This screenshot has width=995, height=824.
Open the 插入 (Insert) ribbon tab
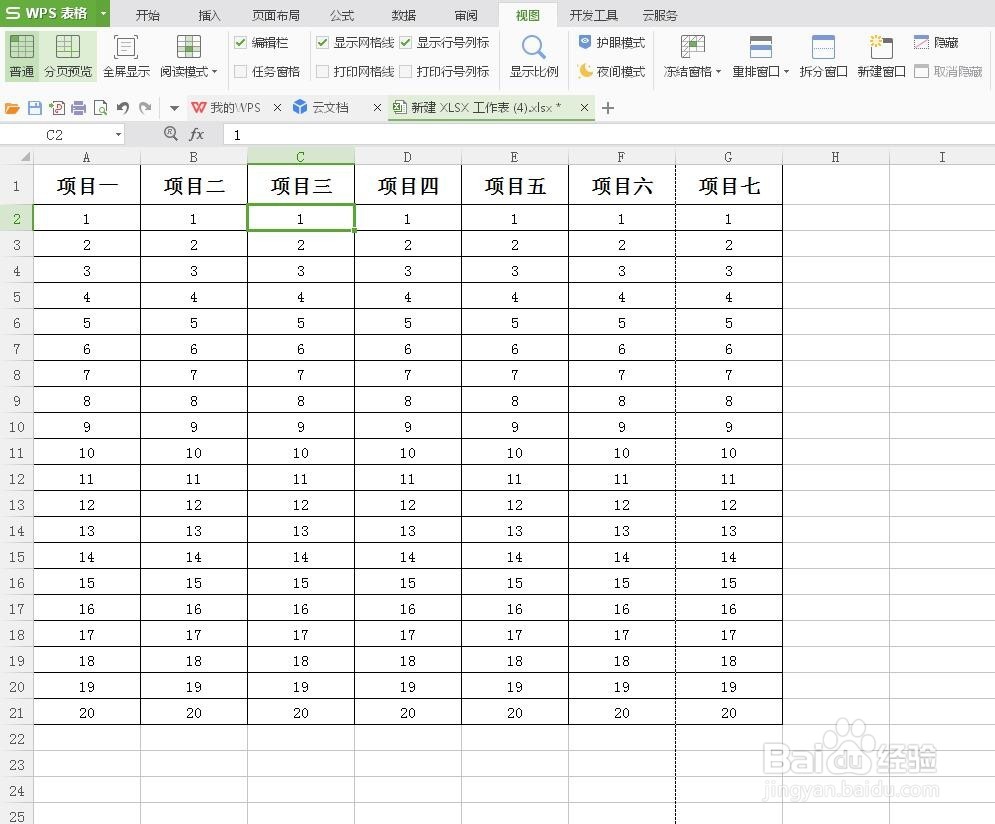[209, 15]
